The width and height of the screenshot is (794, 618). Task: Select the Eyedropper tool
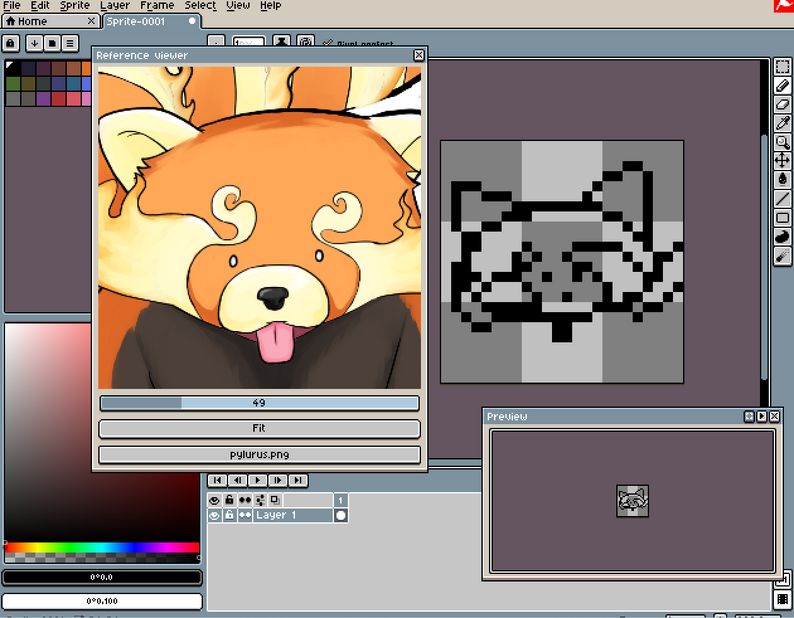pos(782,123)
